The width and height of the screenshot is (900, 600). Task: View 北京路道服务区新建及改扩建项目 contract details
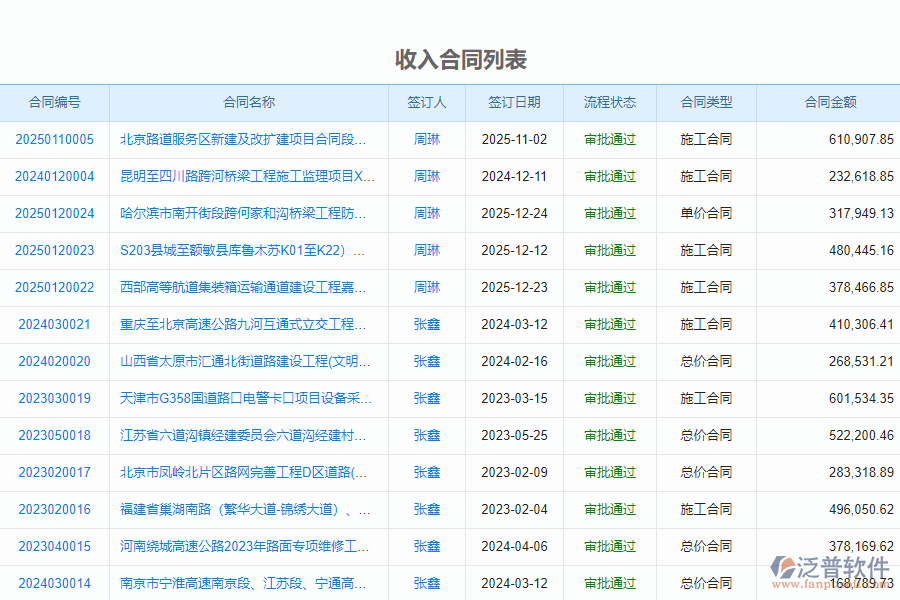pos(245,140)
